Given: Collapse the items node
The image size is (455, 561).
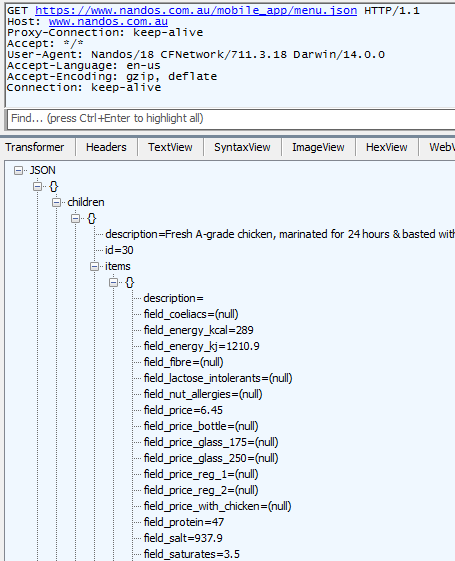Looking at the screenshot, I should 94,267.
